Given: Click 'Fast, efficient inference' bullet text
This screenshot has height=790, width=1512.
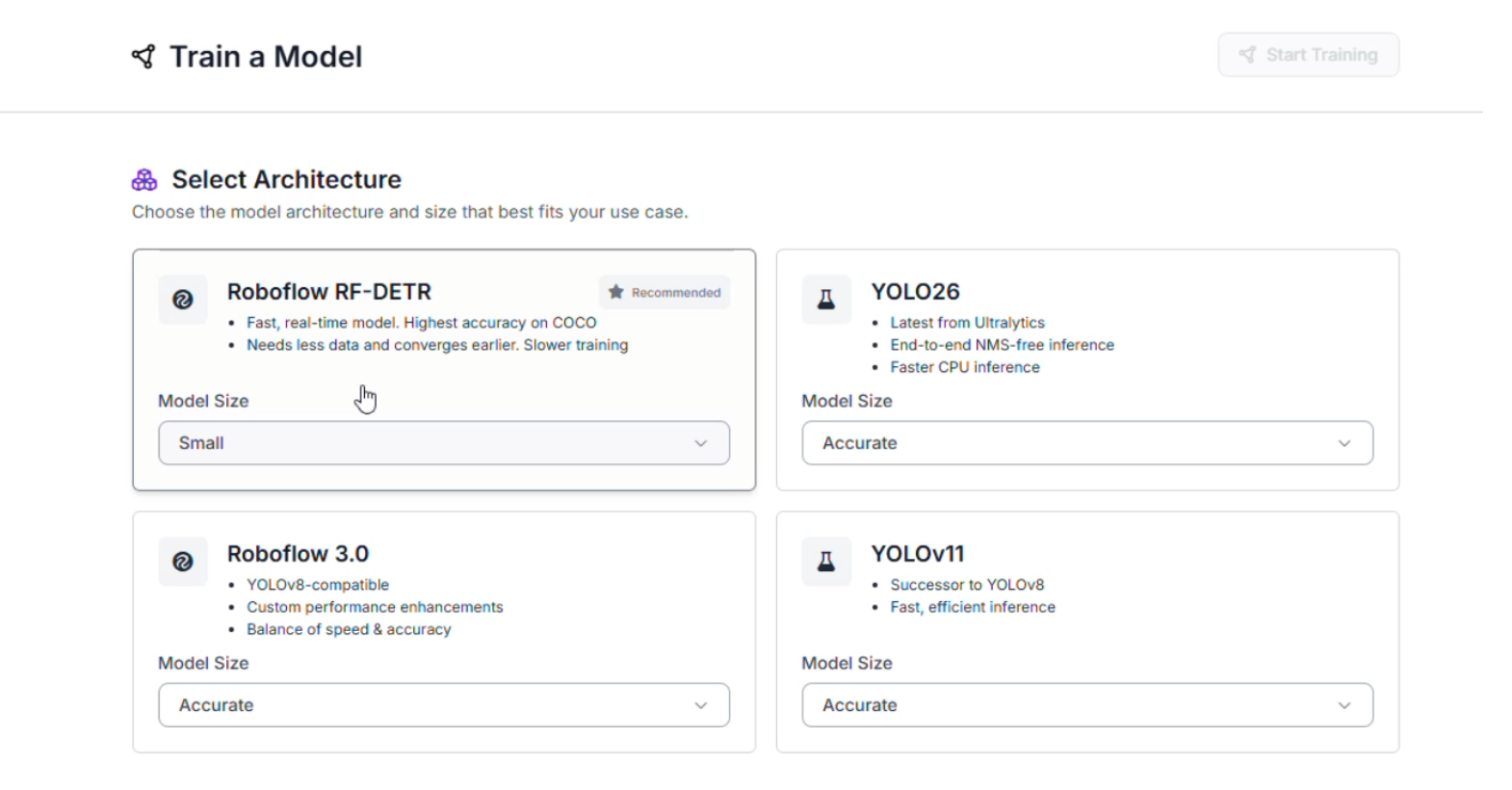Looking at the screenshot, I should (973, 607).
